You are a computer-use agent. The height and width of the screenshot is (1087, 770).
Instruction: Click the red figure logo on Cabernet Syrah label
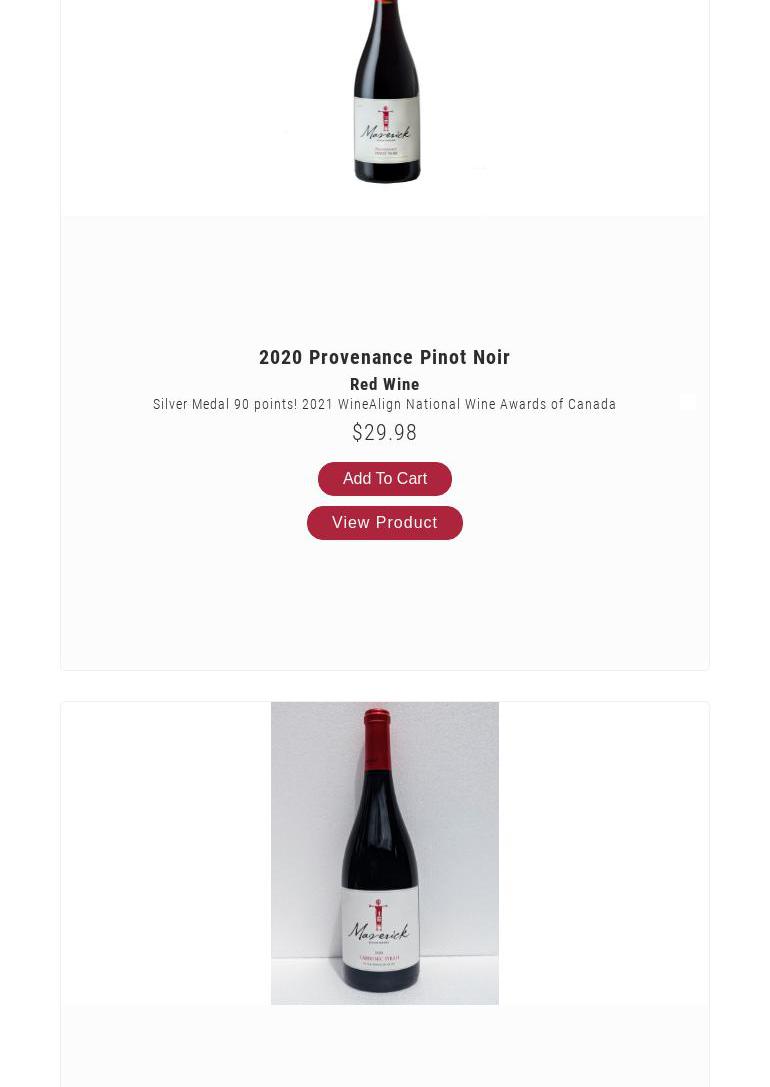click(x=378, y=915)
